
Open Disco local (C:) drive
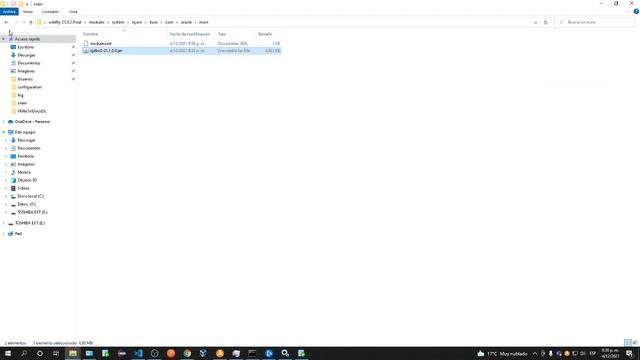(x=30, y=196)
